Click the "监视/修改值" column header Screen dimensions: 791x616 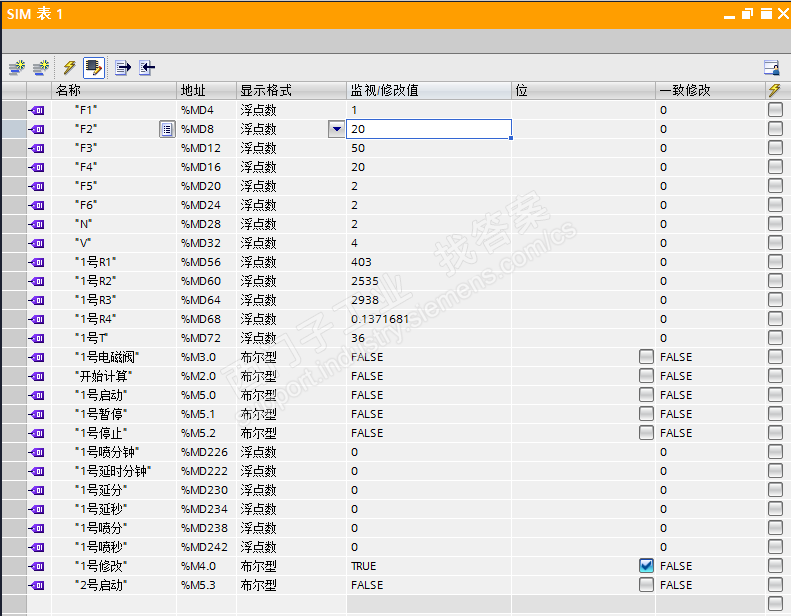429,90
